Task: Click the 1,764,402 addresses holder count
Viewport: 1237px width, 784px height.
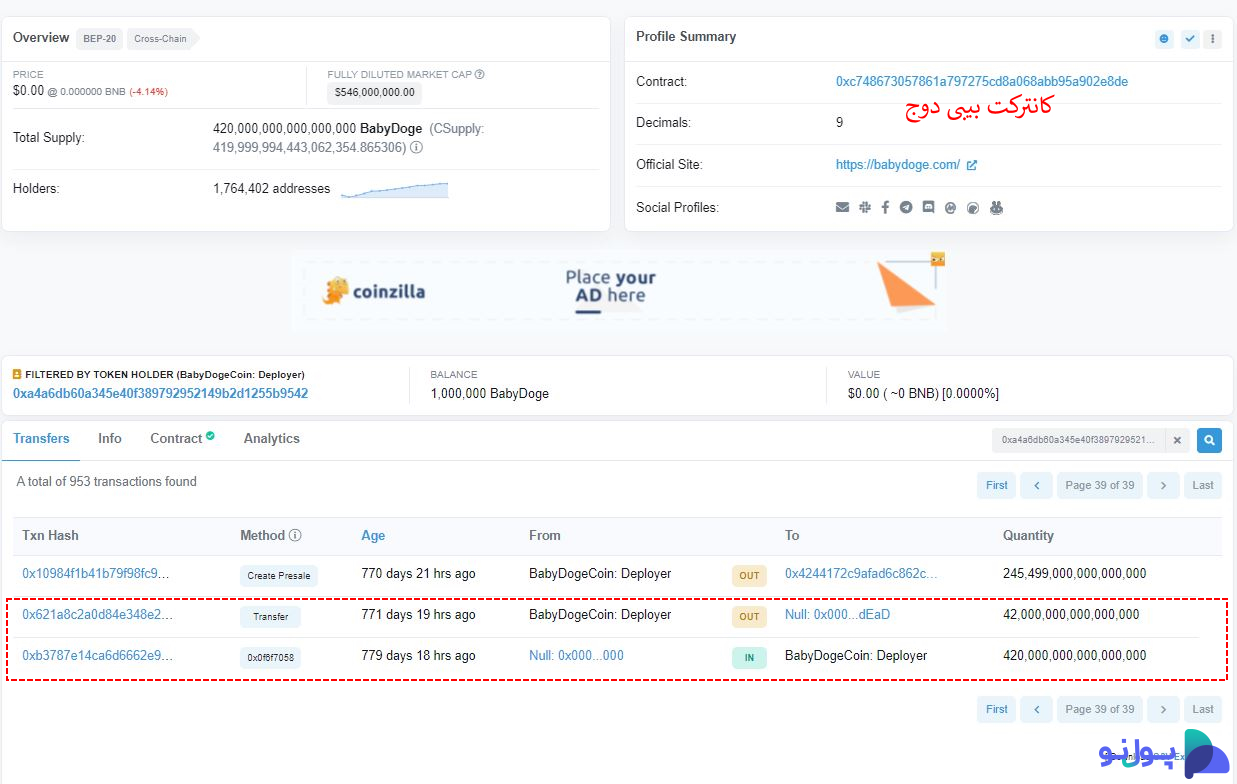Action: 272,188
